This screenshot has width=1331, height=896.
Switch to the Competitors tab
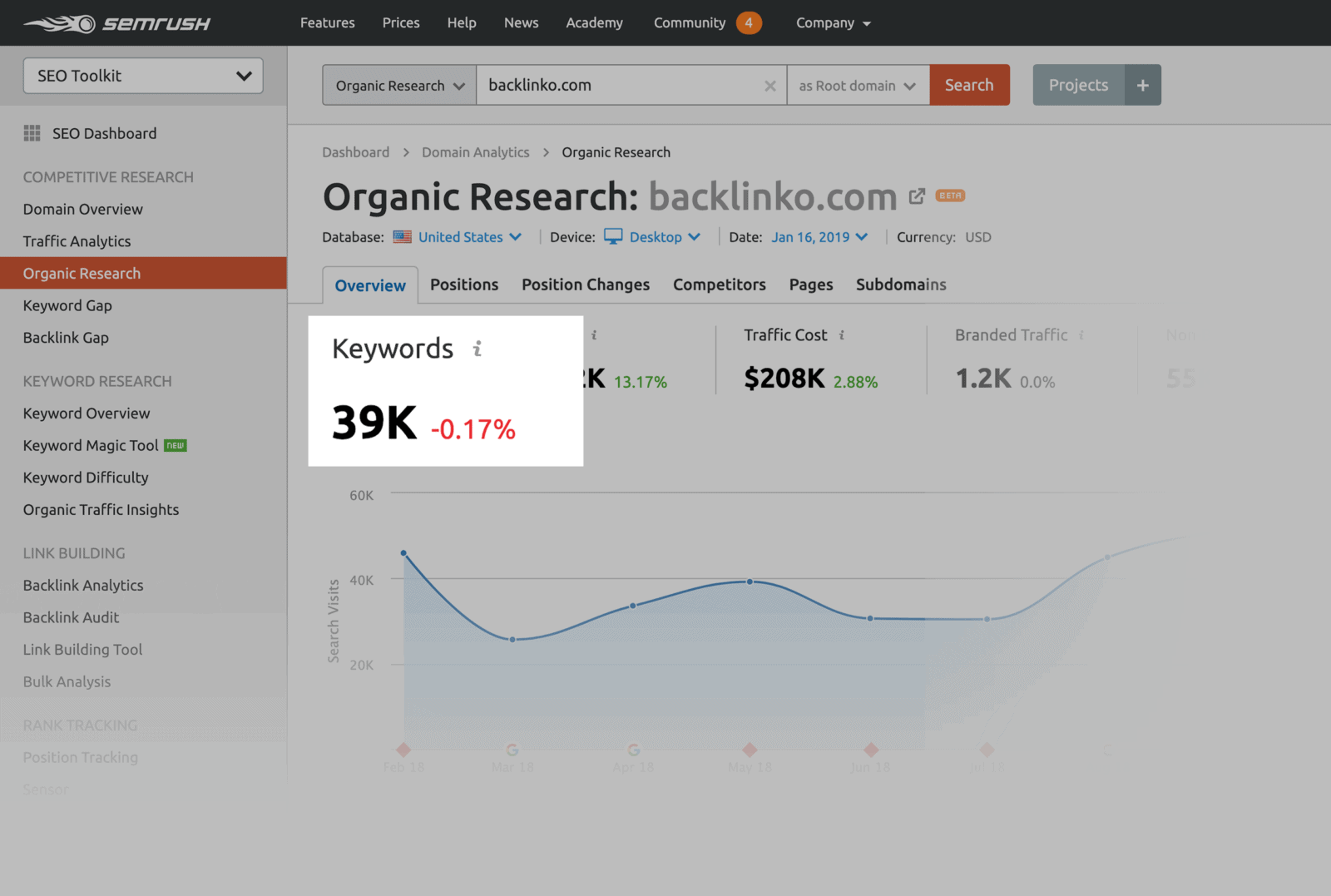pyautogui.click(x=719, y=285)
